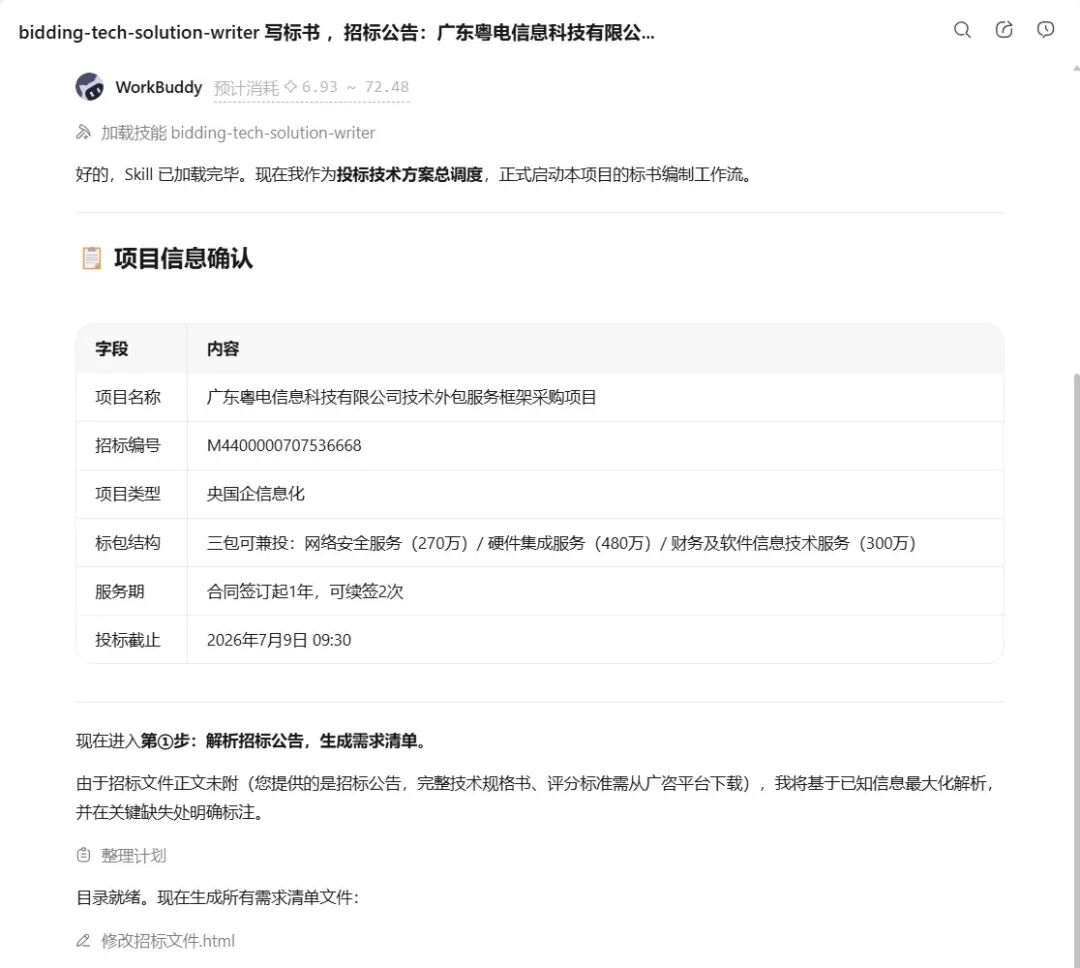
Task: Click the 广东粤电信息科技有限公司技术外包服务框架采购项目 cell
Action: [x=595, y=398]
